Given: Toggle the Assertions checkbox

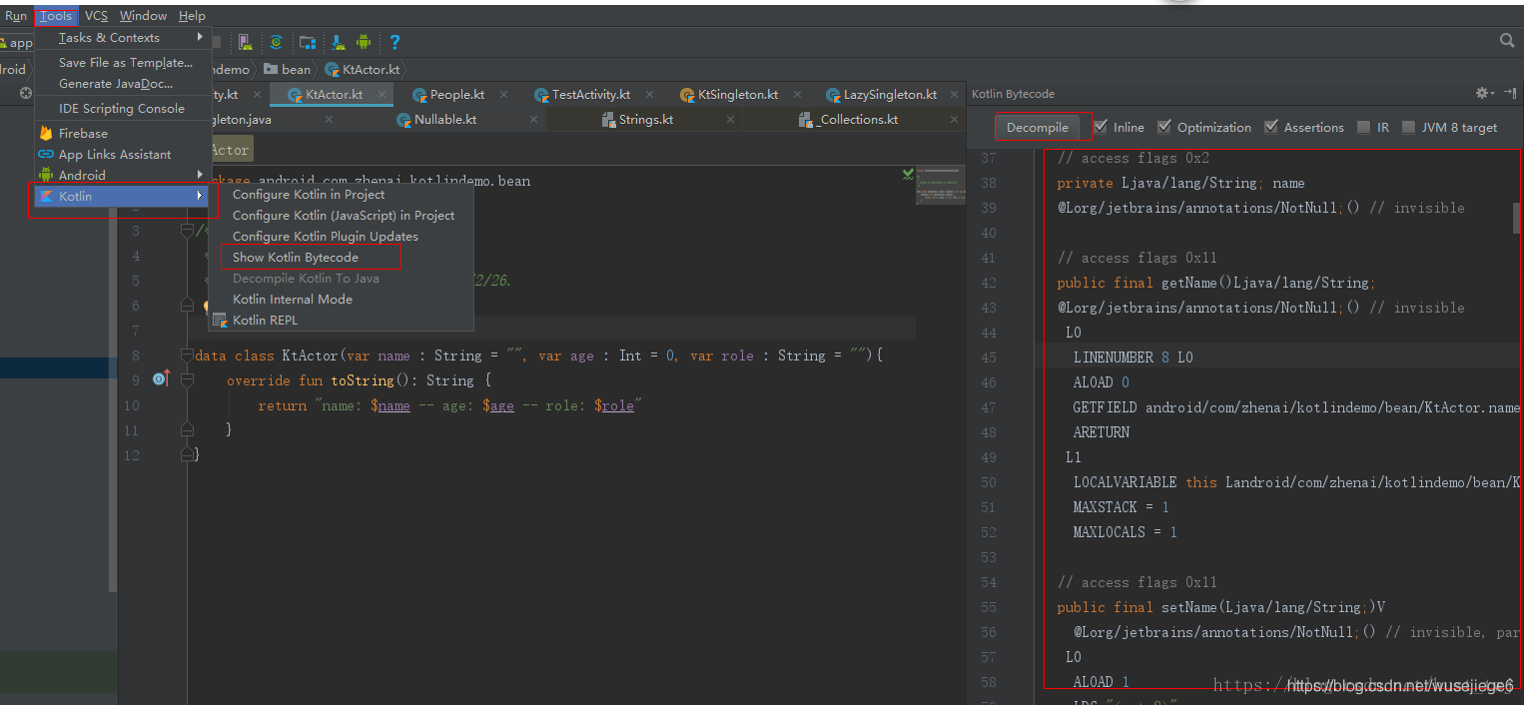Looking at the screenshot, I should pos(1271,127).
